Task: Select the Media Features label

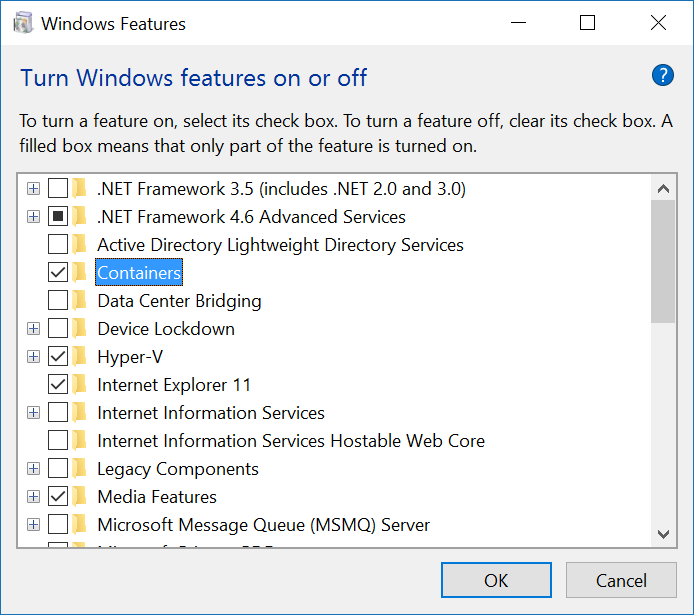Action: (x=157, y=496)
